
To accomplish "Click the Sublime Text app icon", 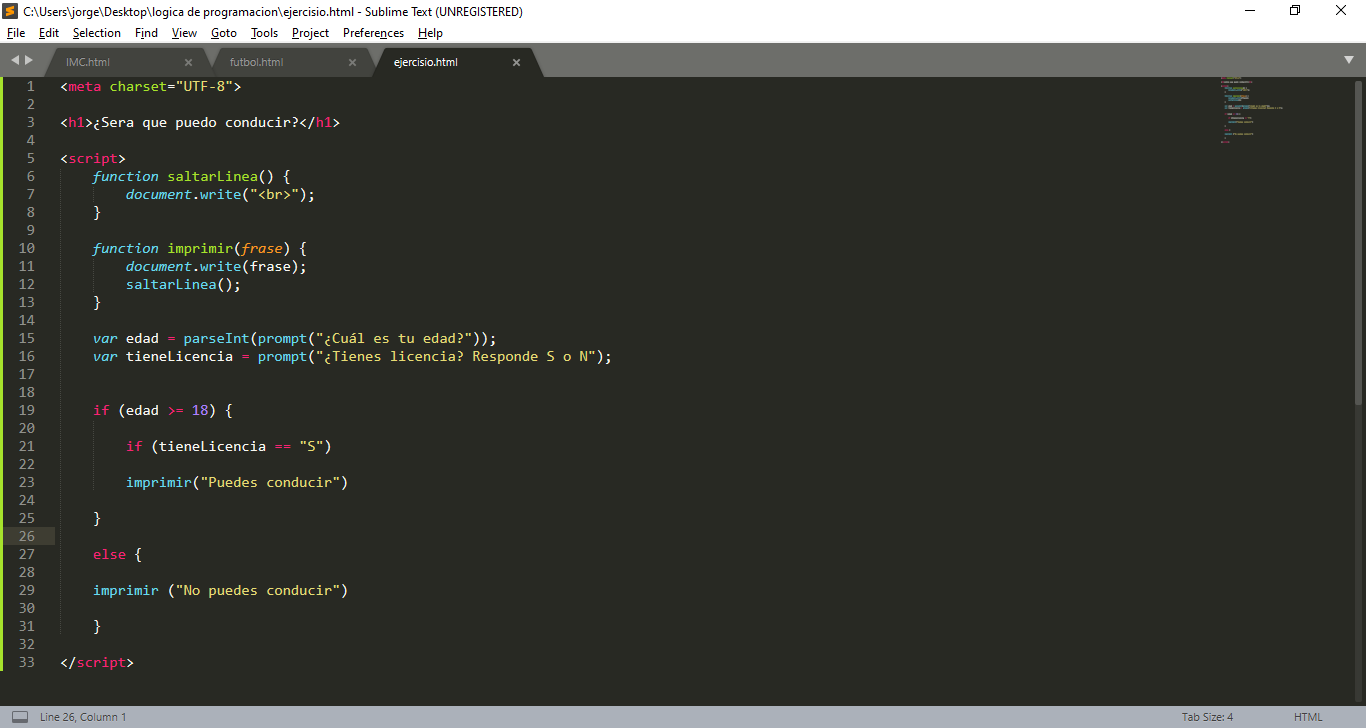I will [x=10, y=11].
